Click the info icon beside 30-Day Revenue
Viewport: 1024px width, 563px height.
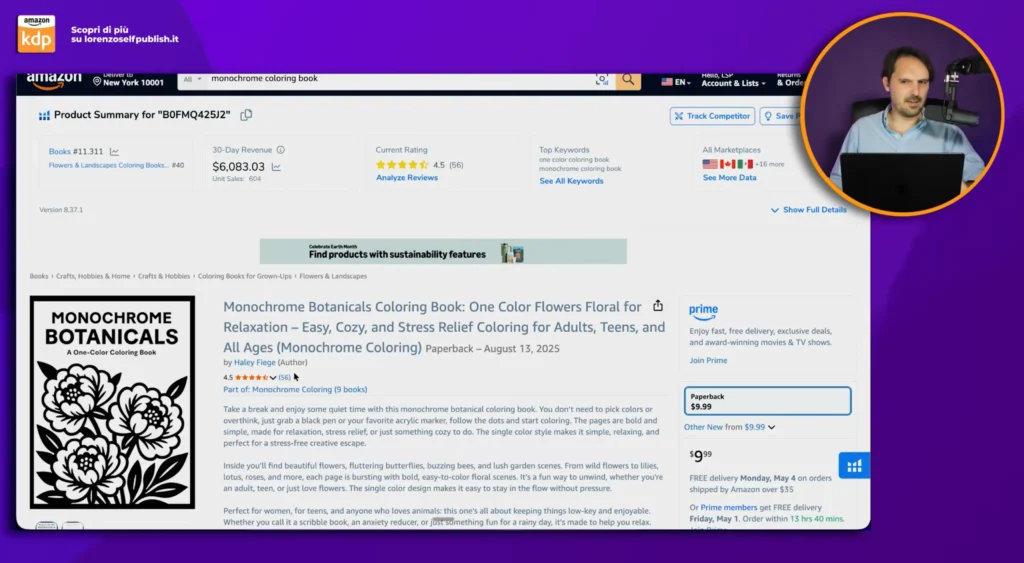[x=281, y=150]
